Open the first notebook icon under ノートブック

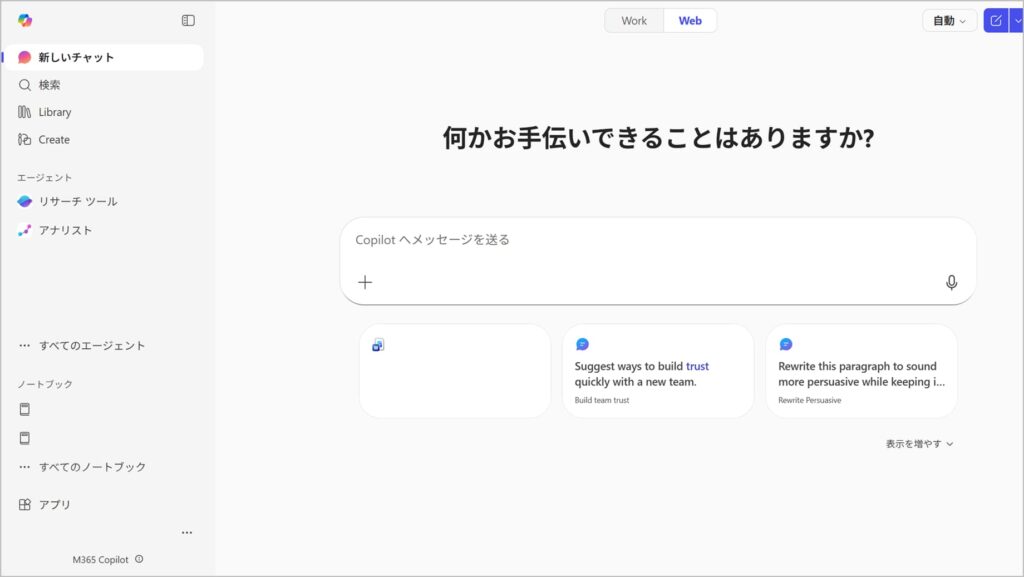(x=25, y=409)
